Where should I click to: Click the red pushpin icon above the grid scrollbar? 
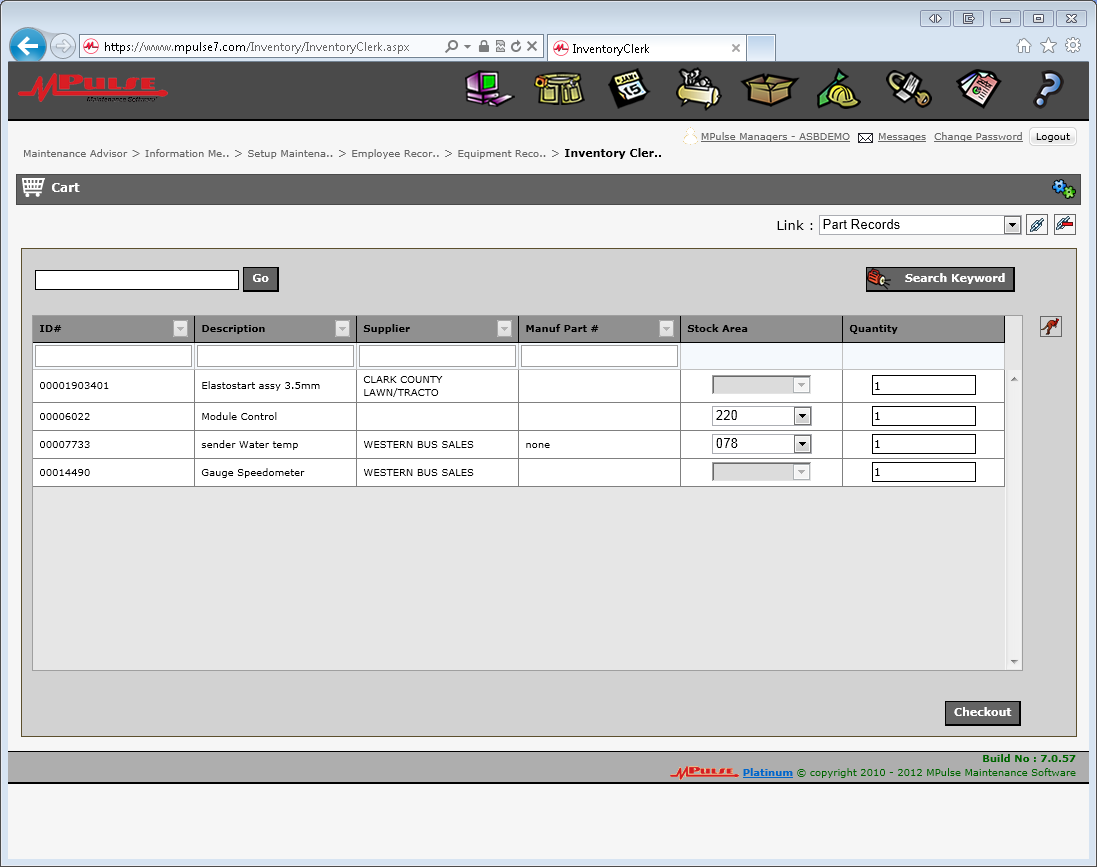pos(1050,326)
